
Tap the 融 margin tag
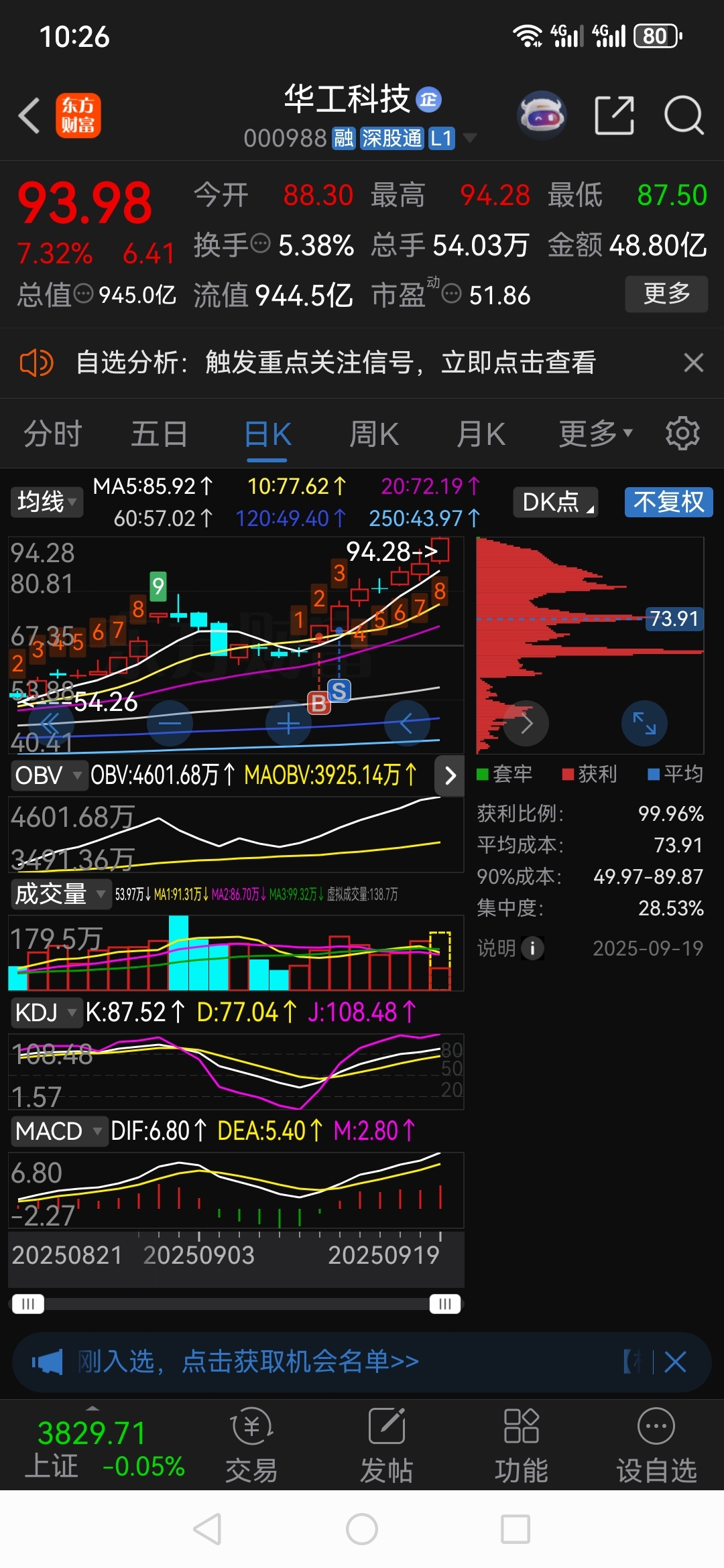pos(344,139)
